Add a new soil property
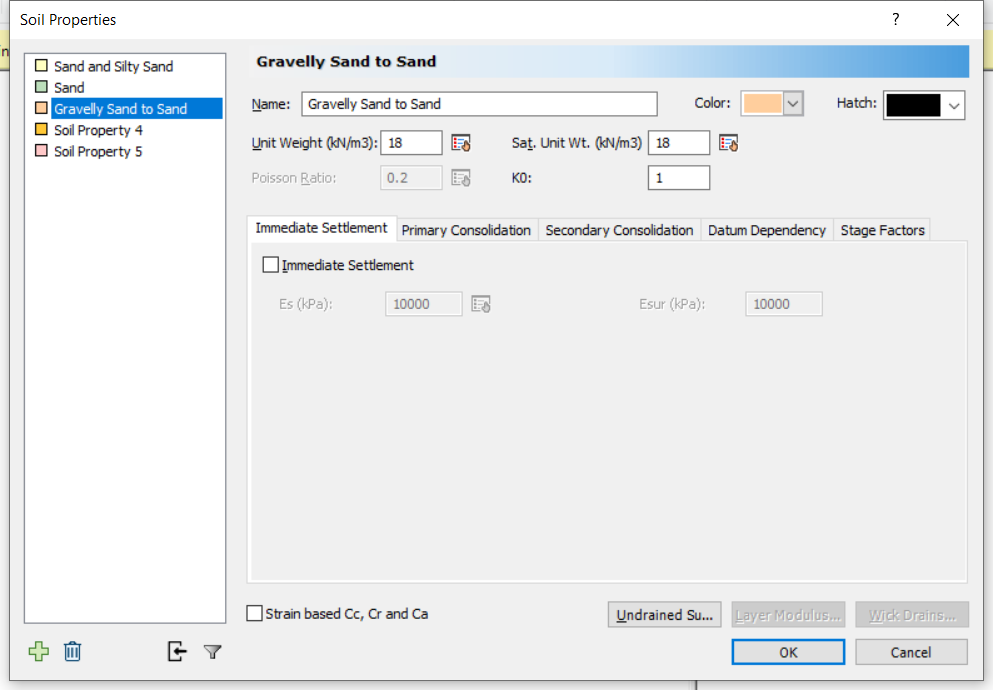This screenshot has width=993, height=690. [x=38, y=651]
